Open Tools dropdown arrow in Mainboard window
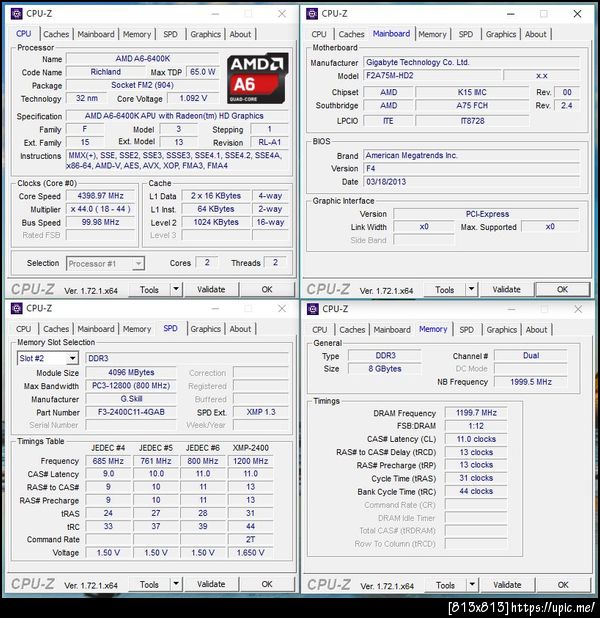 pyautogui.click(x=471, y=289)
